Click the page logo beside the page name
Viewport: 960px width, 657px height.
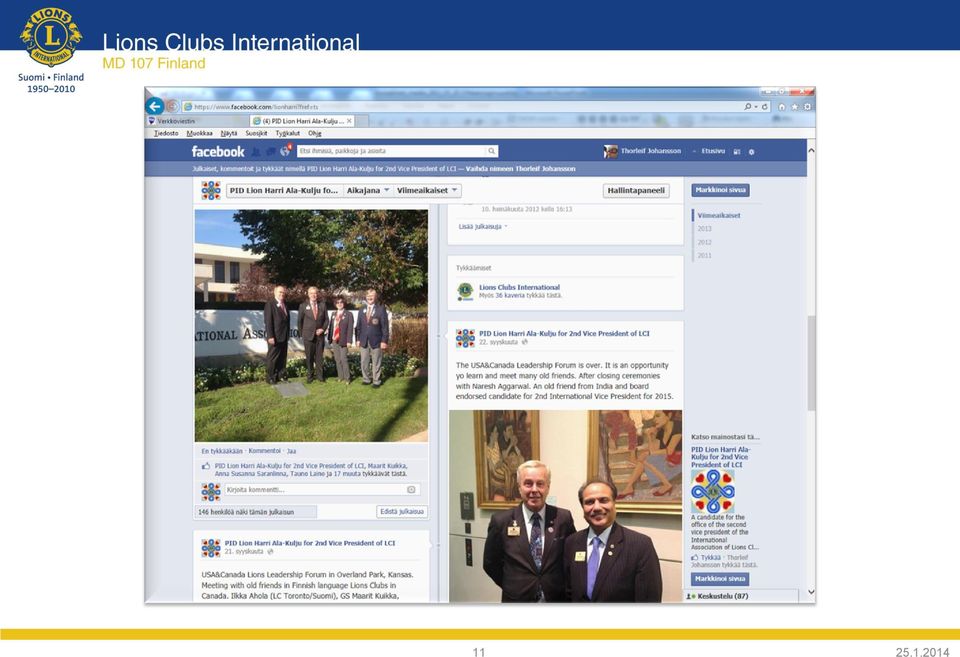click(x=211, y=190)
